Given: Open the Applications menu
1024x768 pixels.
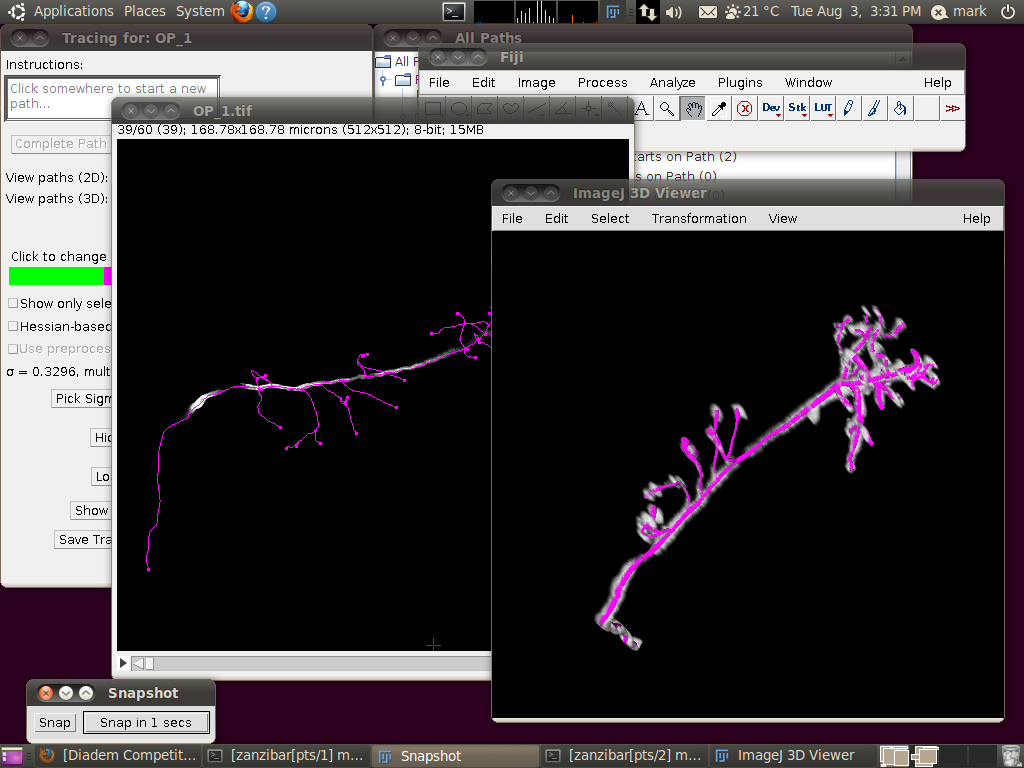Looking at the screenshot, I should tap(73, 11).
